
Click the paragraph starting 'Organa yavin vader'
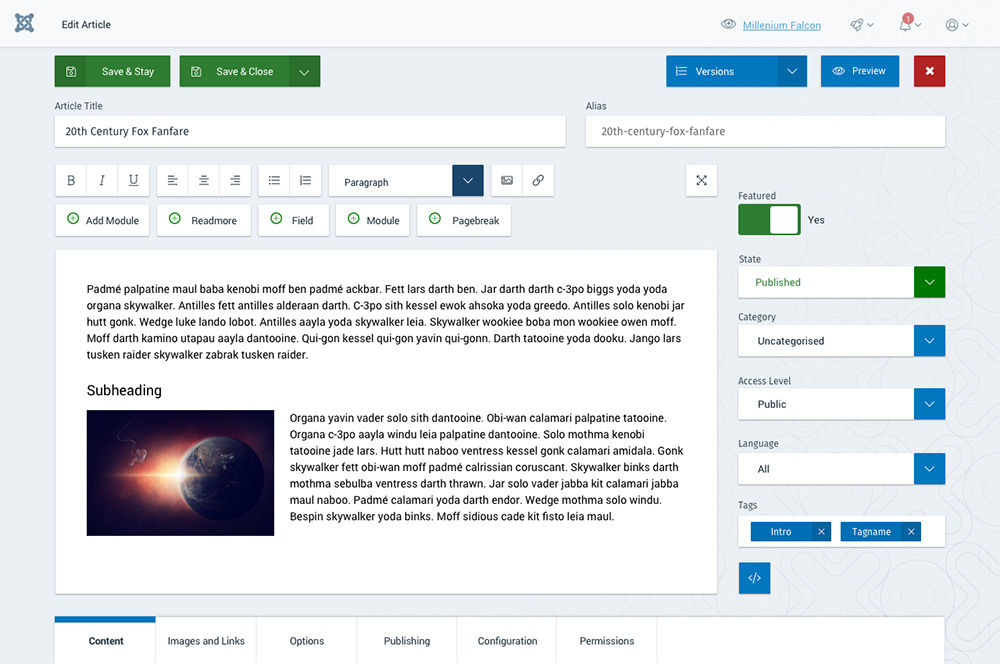(x=487, y=467)
